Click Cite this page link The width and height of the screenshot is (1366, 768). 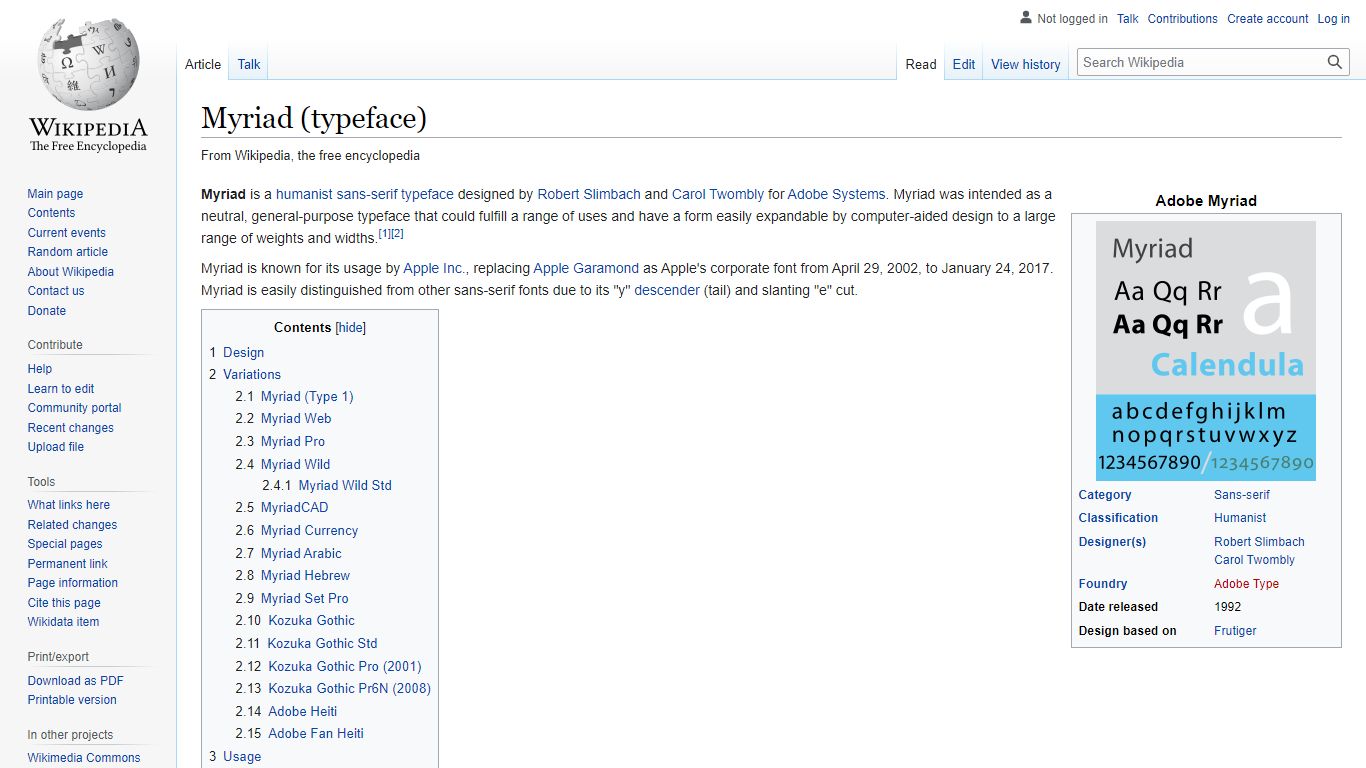click(x=64, y=603)
